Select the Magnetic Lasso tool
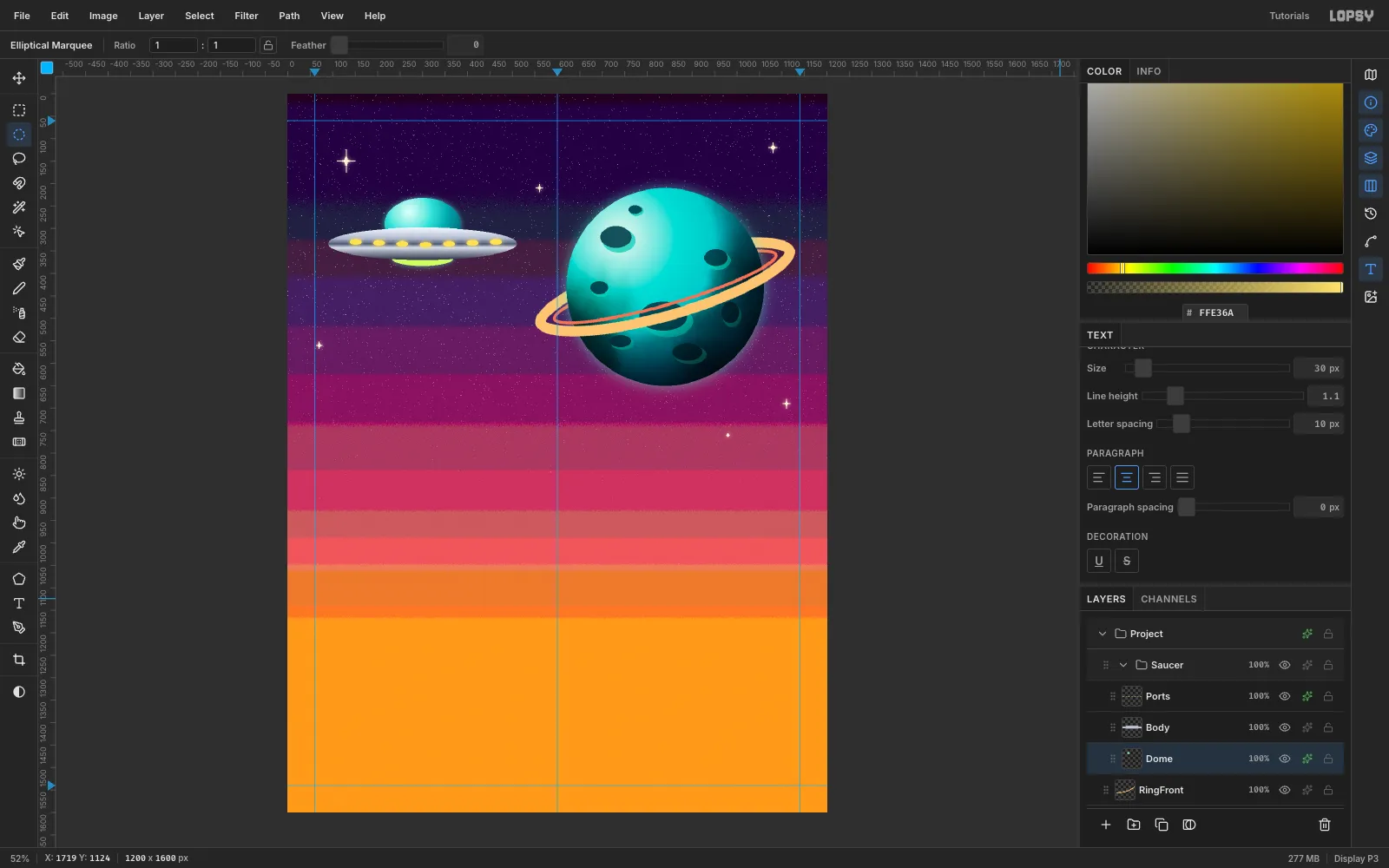 click(x=19, y=183)
